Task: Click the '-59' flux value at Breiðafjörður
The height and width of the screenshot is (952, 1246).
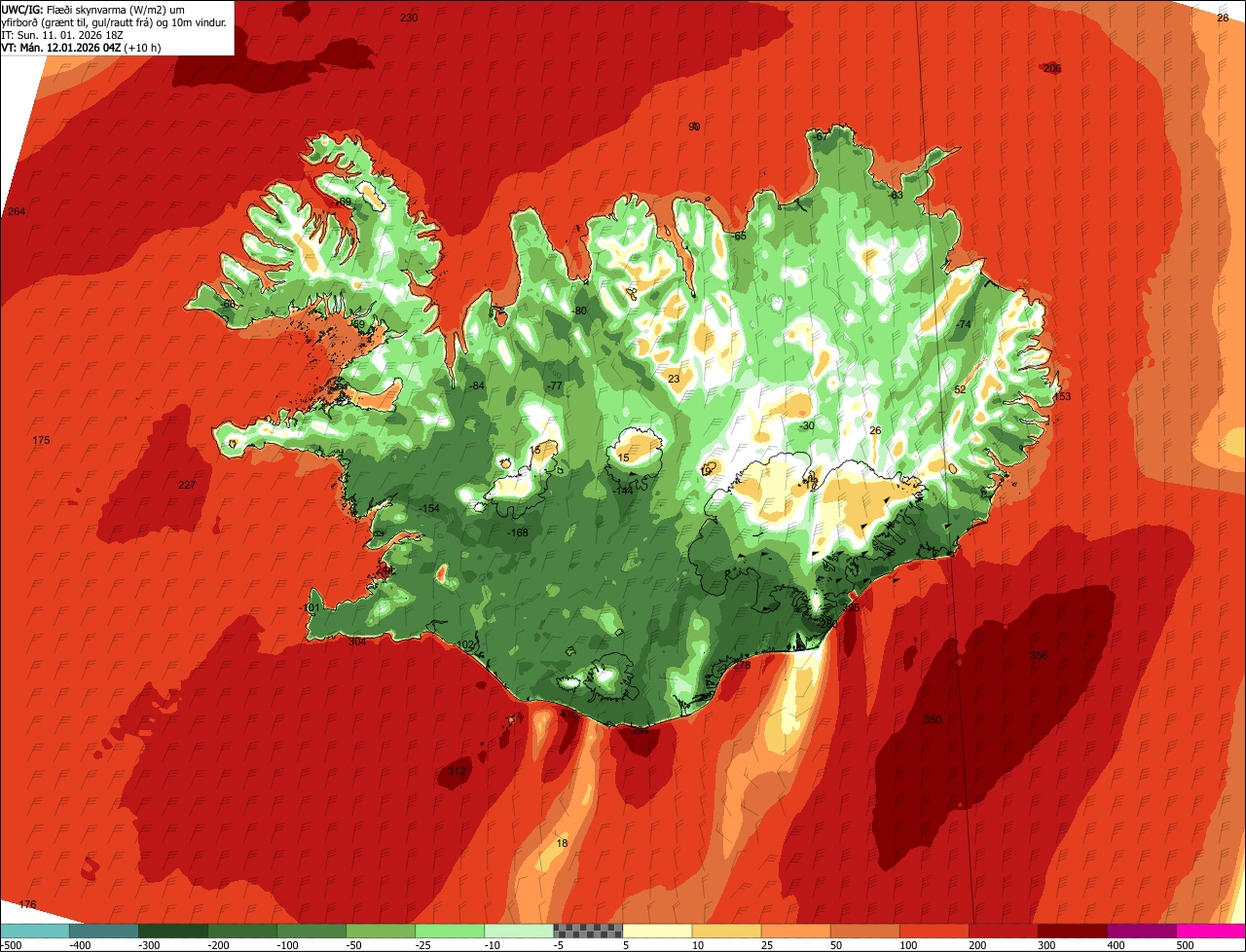Action: click(x=357, y=324)
